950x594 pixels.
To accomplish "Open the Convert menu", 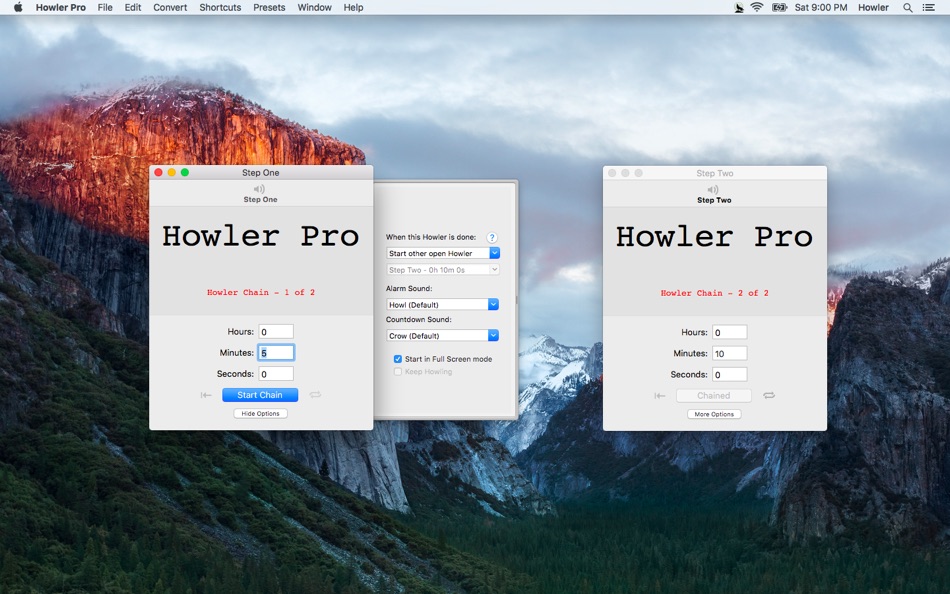I will 170,7.
